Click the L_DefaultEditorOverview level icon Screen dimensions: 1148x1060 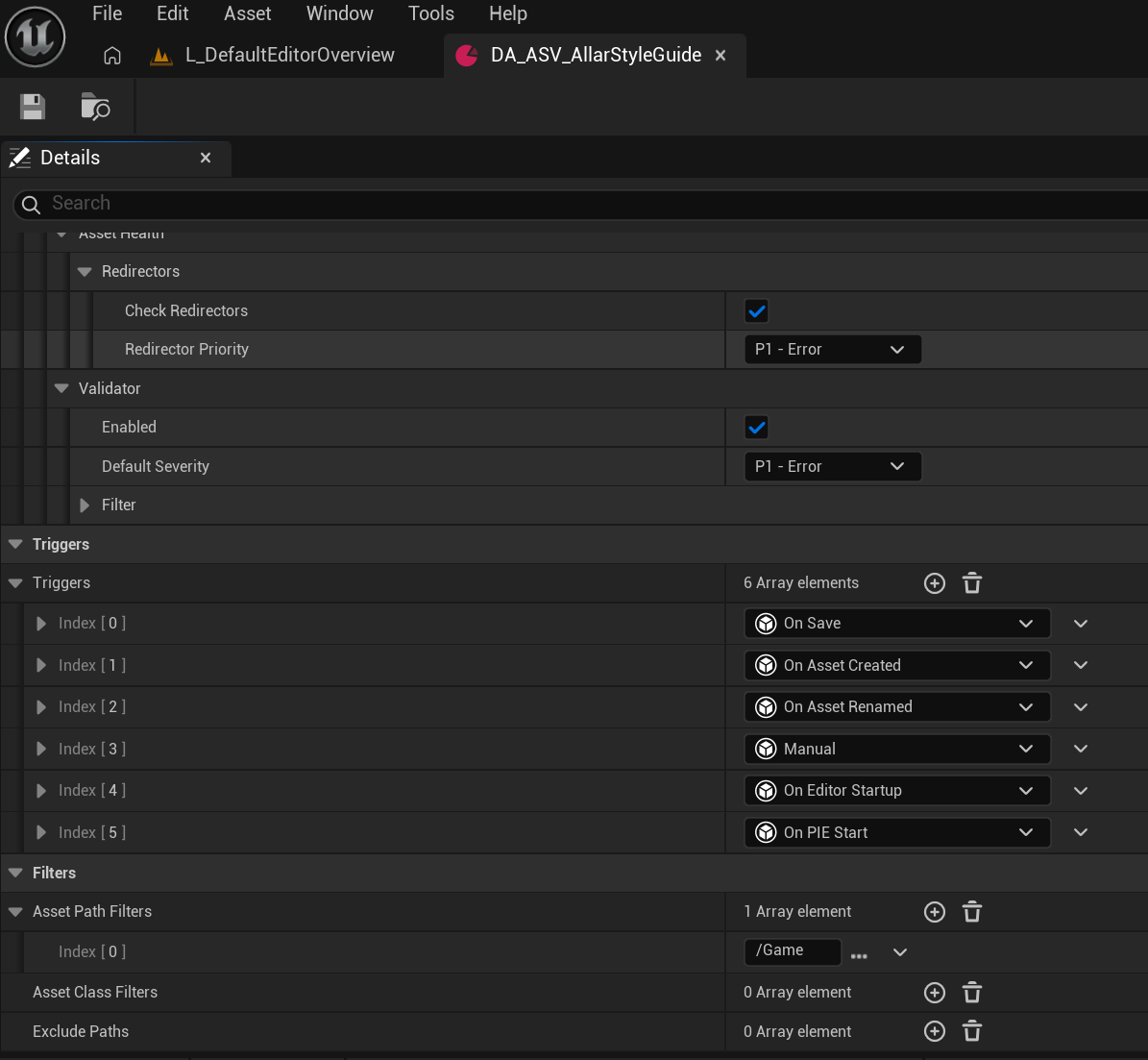(161, 56)
